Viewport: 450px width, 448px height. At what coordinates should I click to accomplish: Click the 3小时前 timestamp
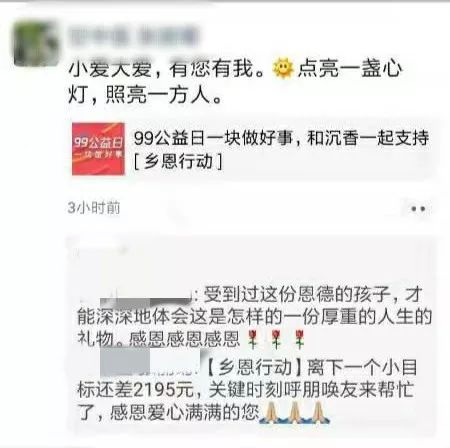click(x=94, y=208)
